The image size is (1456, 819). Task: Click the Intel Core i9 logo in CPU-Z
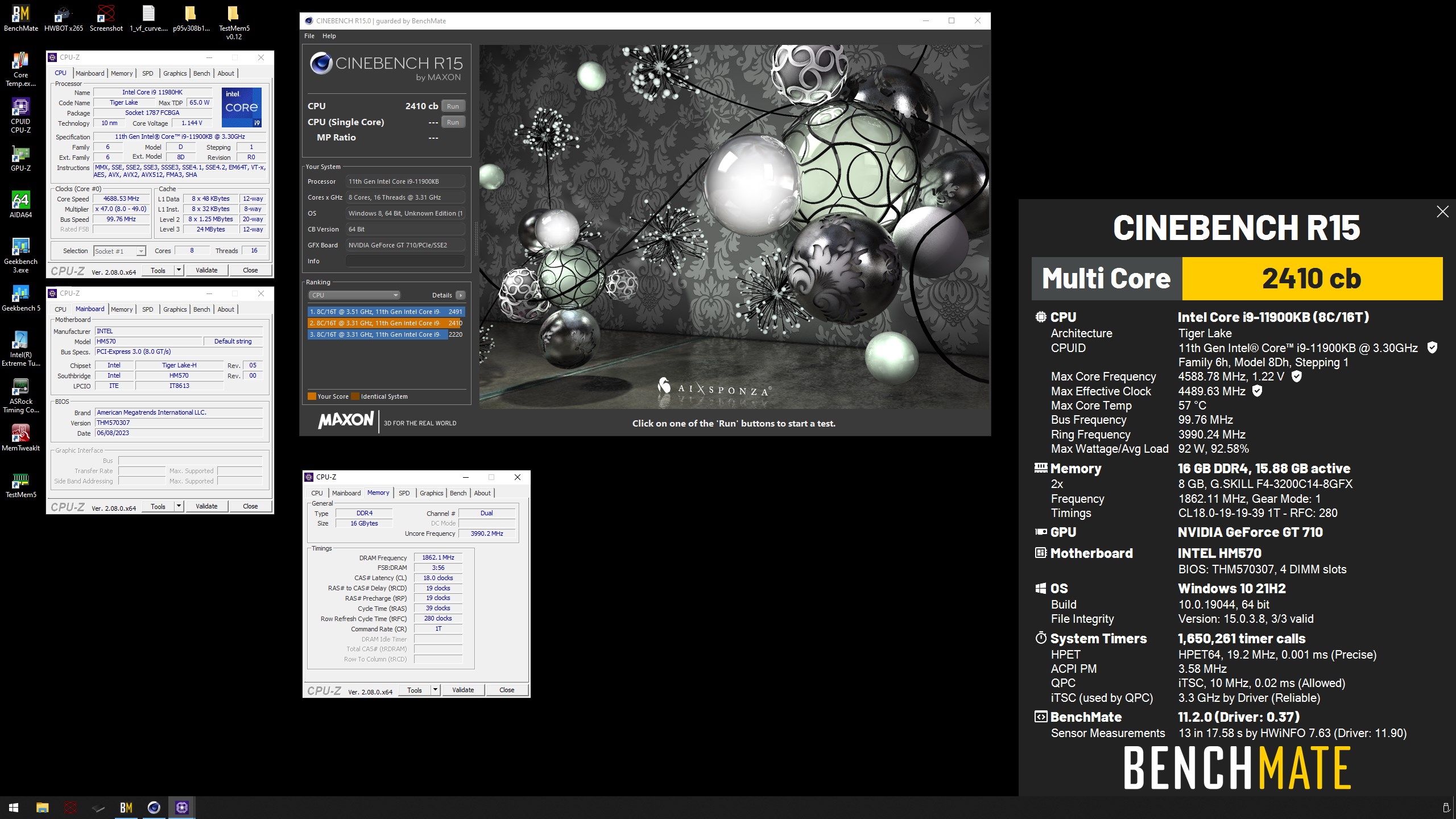tap(242, 107)
